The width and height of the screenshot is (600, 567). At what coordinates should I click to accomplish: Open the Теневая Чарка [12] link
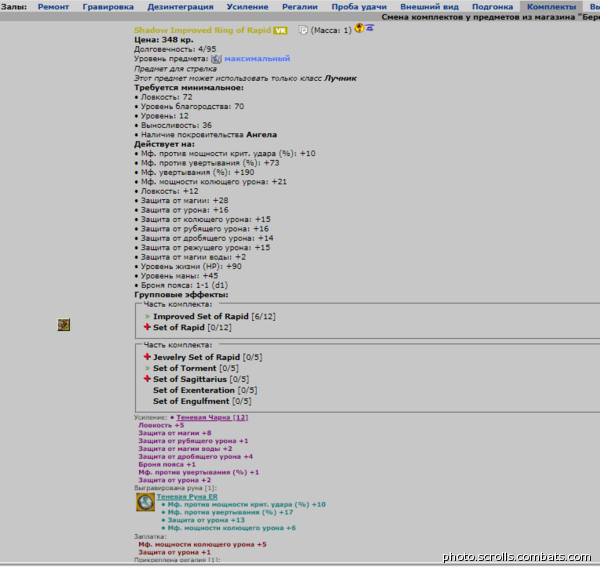pos(212,417)
